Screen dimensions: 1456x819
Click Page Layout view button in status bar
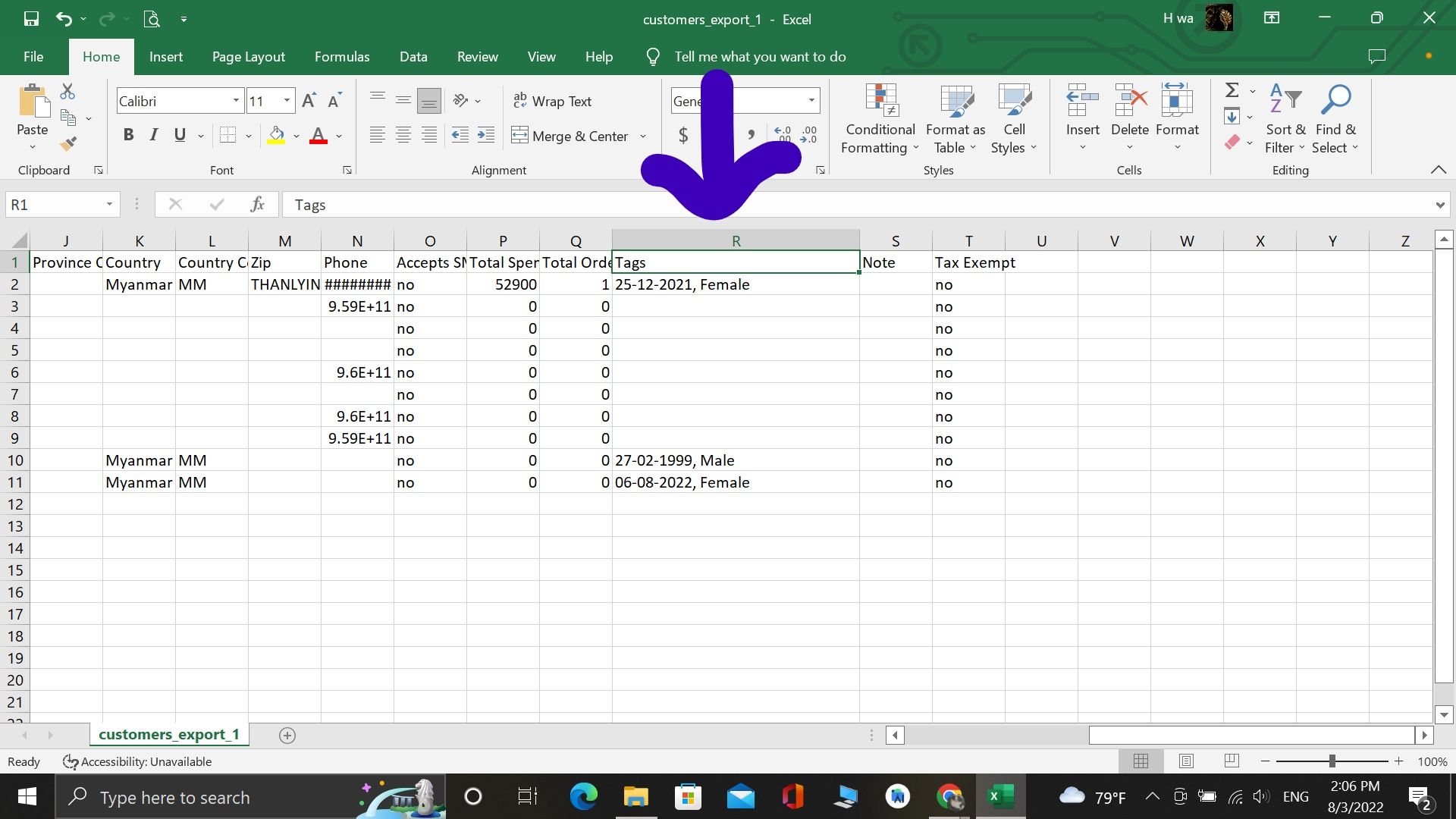(1186, 761)
